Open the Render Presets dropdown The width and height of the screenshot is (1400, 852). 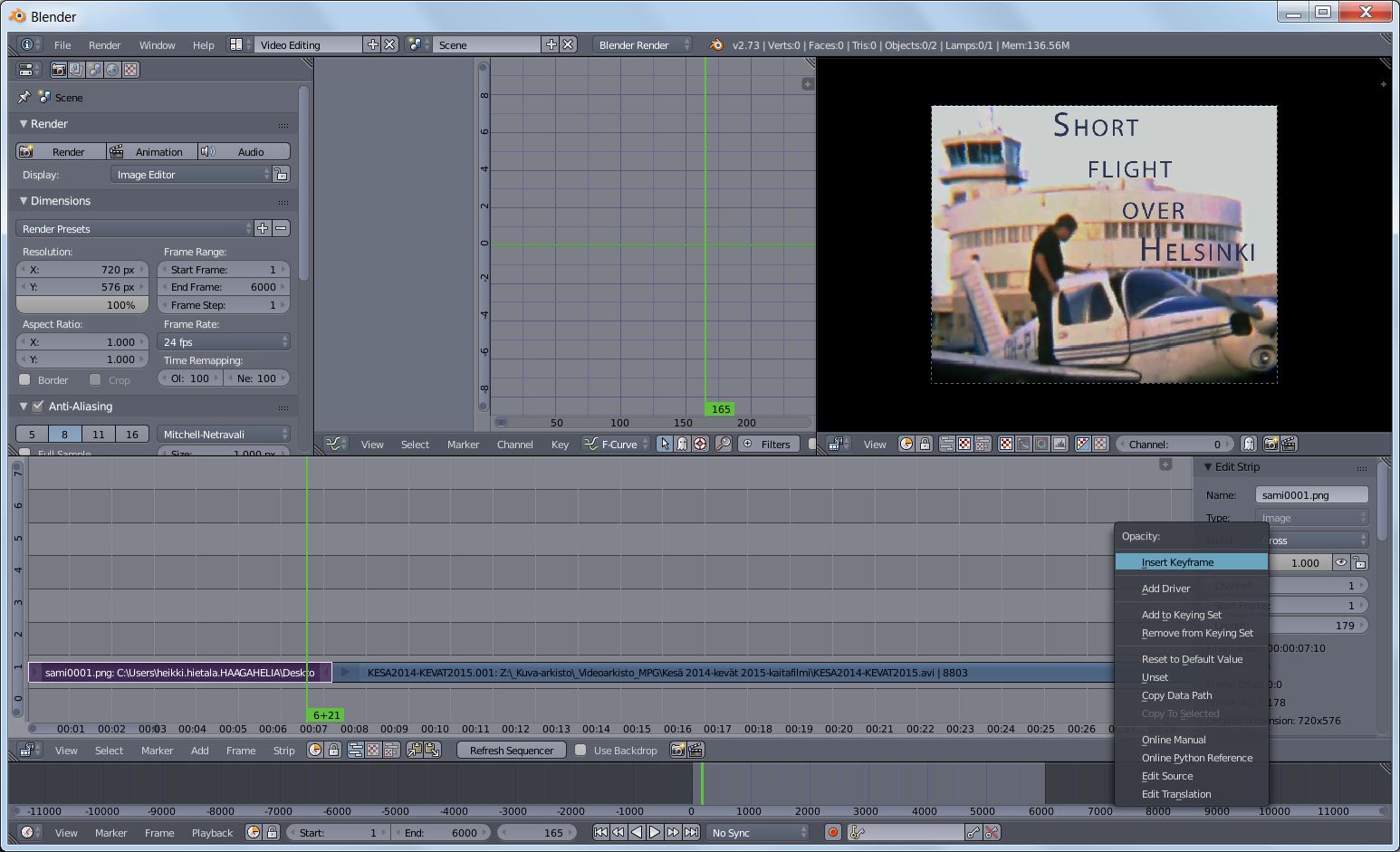[135, 228]
